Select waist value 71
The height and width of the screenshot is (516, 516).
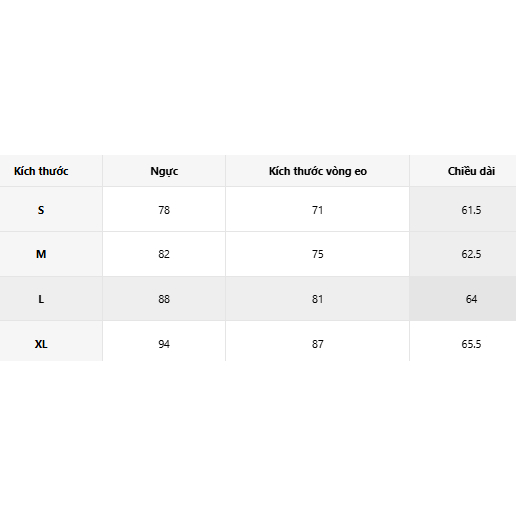pyautogui.click(x=318, y=210)
